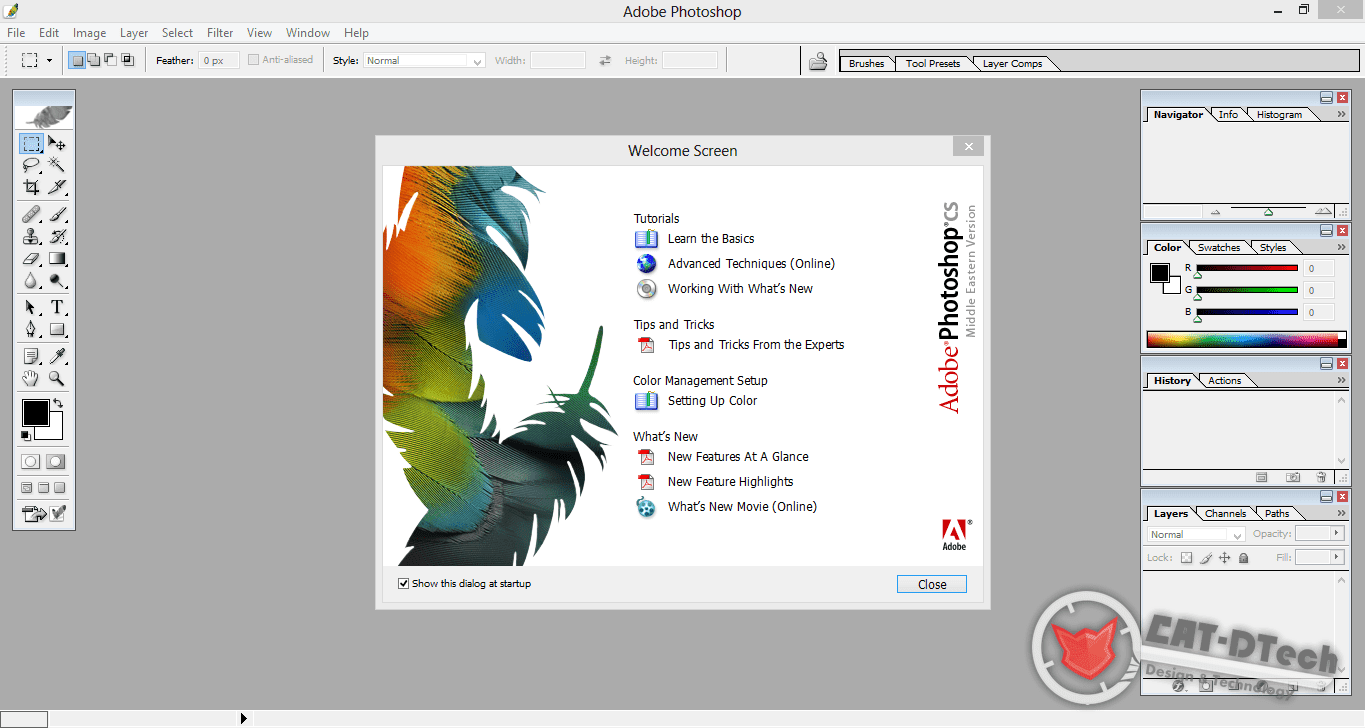The image size is (1365, 728).
Task: Select the Gradient tool
Action: (x=57, y=258)
